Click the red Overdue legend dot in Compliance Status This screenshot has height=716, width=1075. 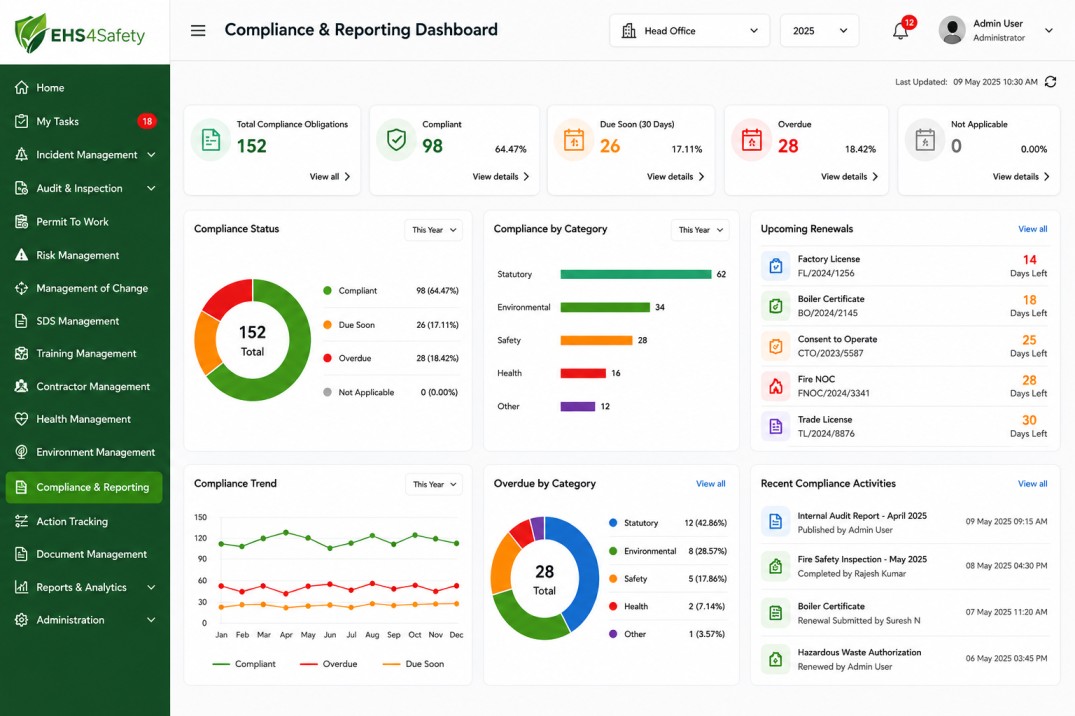(327, 358)
